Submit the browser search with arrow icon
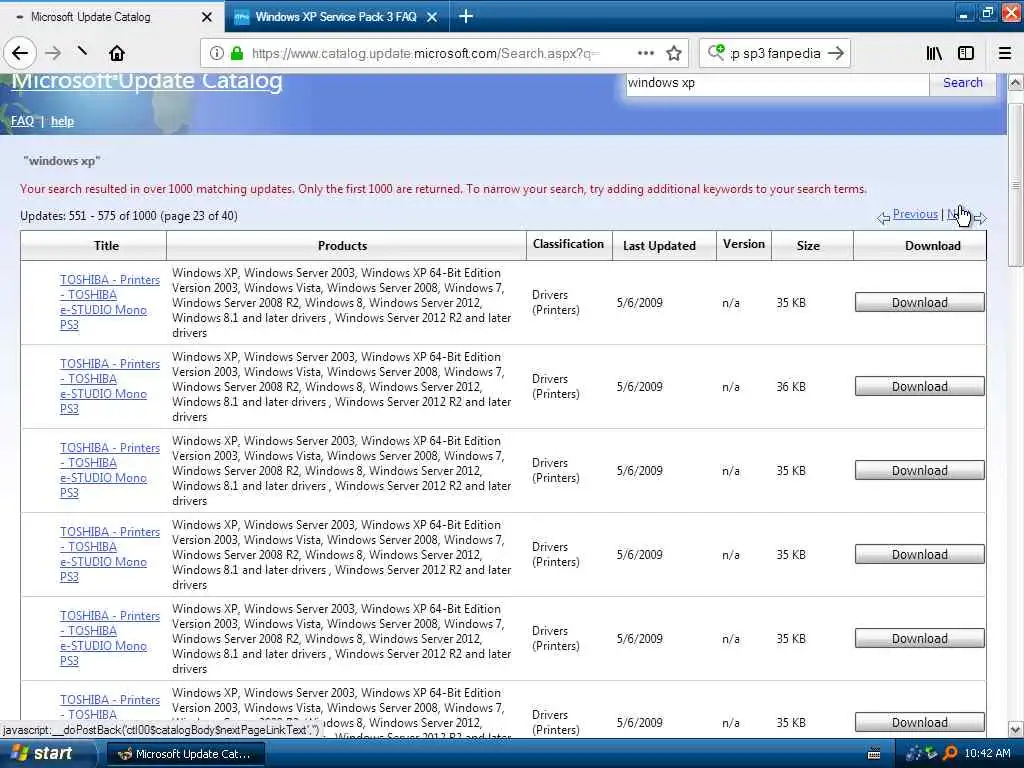Screen dimensions: 1024x768 point(836,53)
